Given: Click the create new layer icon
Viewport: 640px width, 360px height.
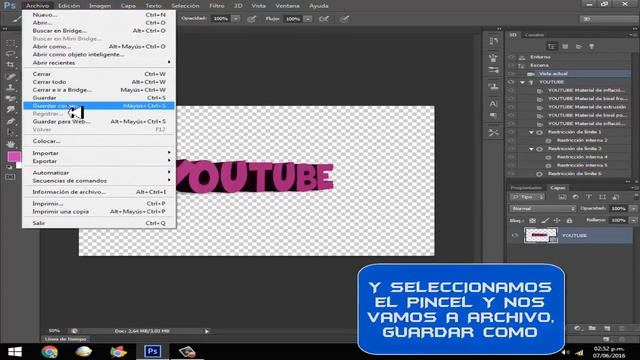Looking at the screenshot, I should [x=607, y=328].
